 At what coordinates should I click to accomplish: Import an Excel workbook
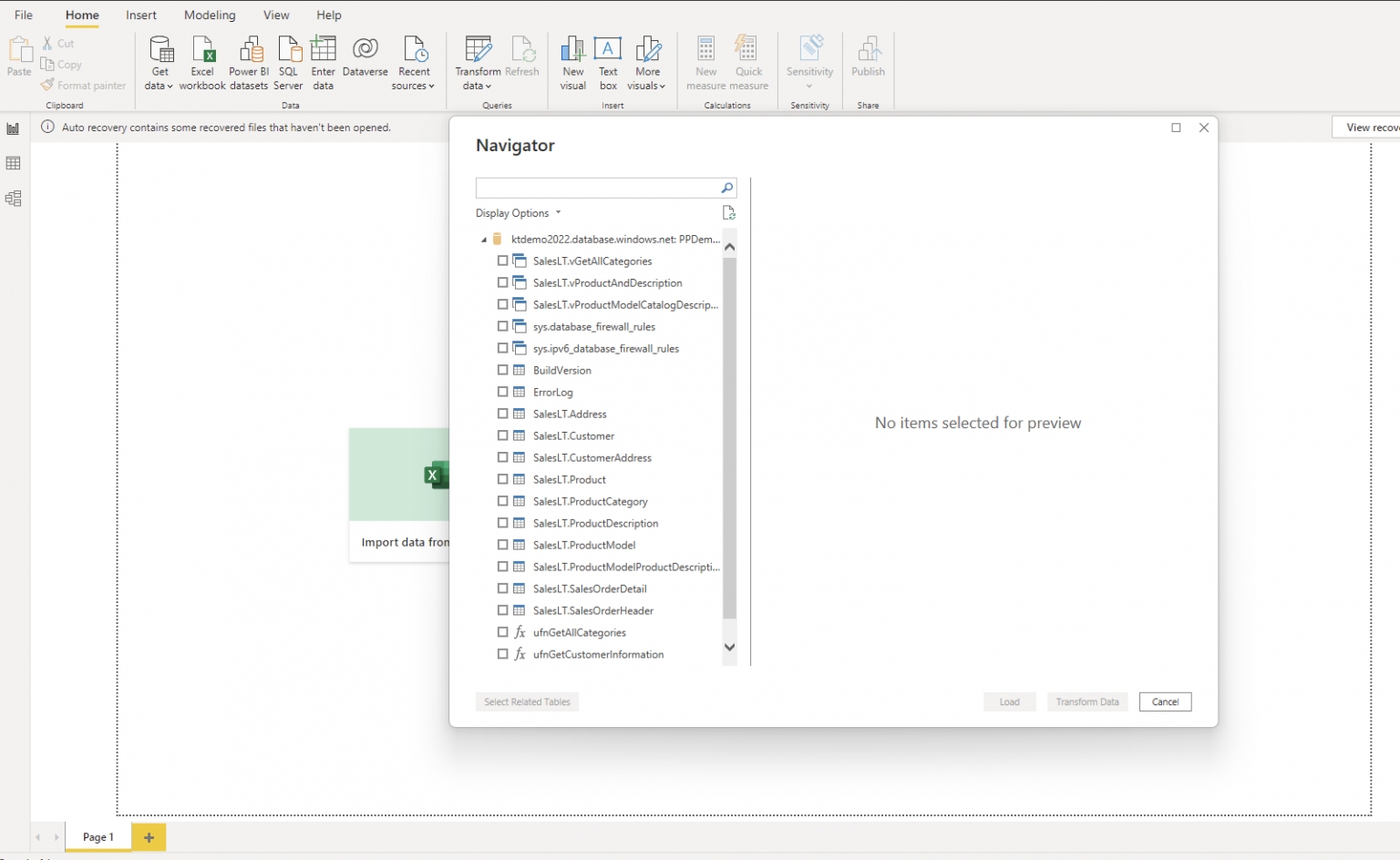point(202,62)
